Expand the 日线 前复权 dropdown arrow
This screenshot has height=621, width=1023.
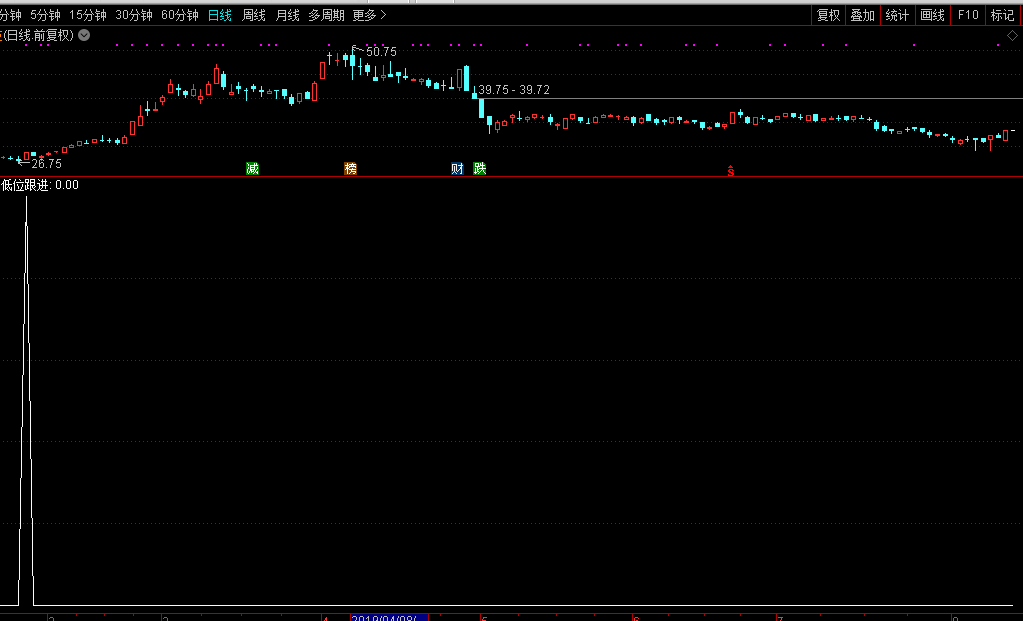[x=84, y=35]
